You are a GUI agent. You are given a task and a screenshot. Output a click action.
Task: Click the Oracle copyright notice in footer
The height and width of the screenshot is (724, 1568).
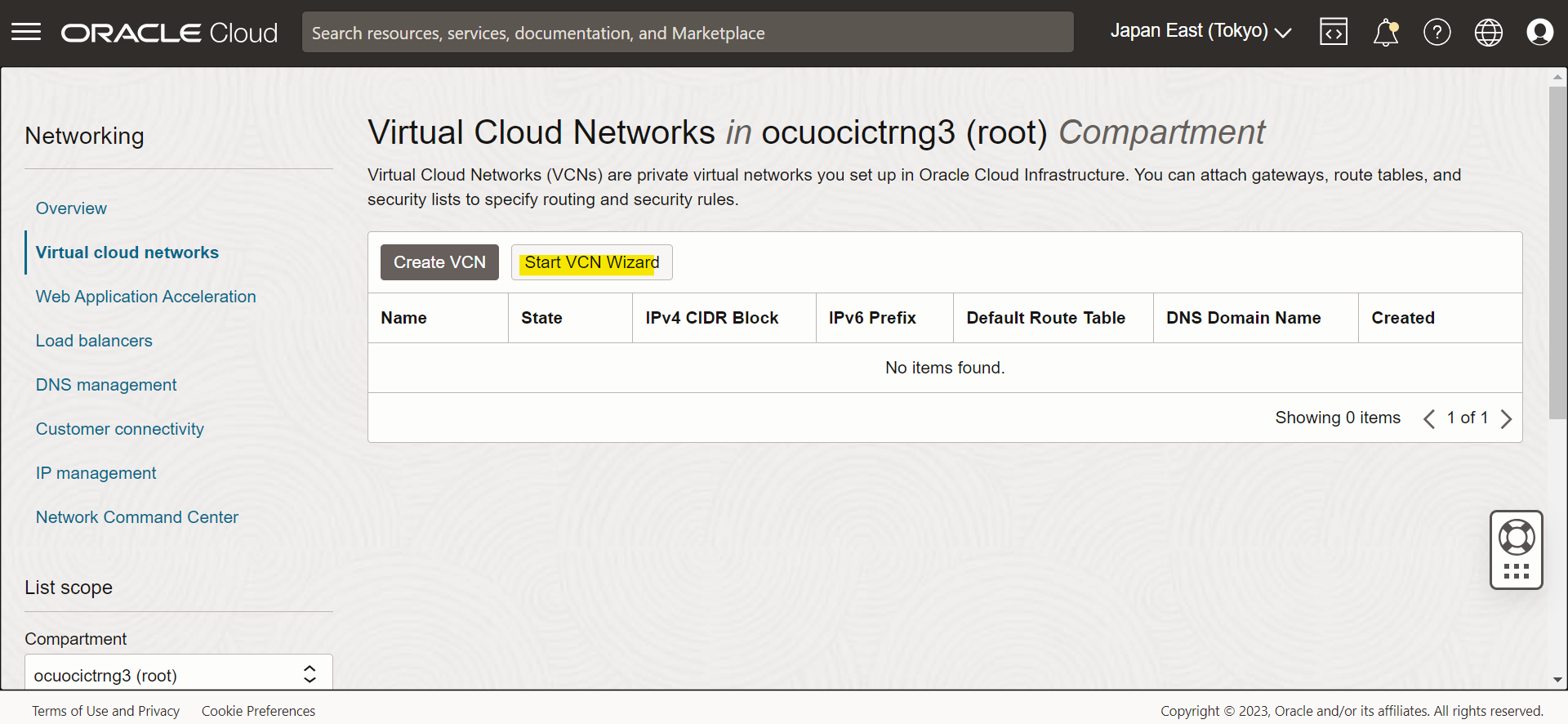pos(1352,711)
